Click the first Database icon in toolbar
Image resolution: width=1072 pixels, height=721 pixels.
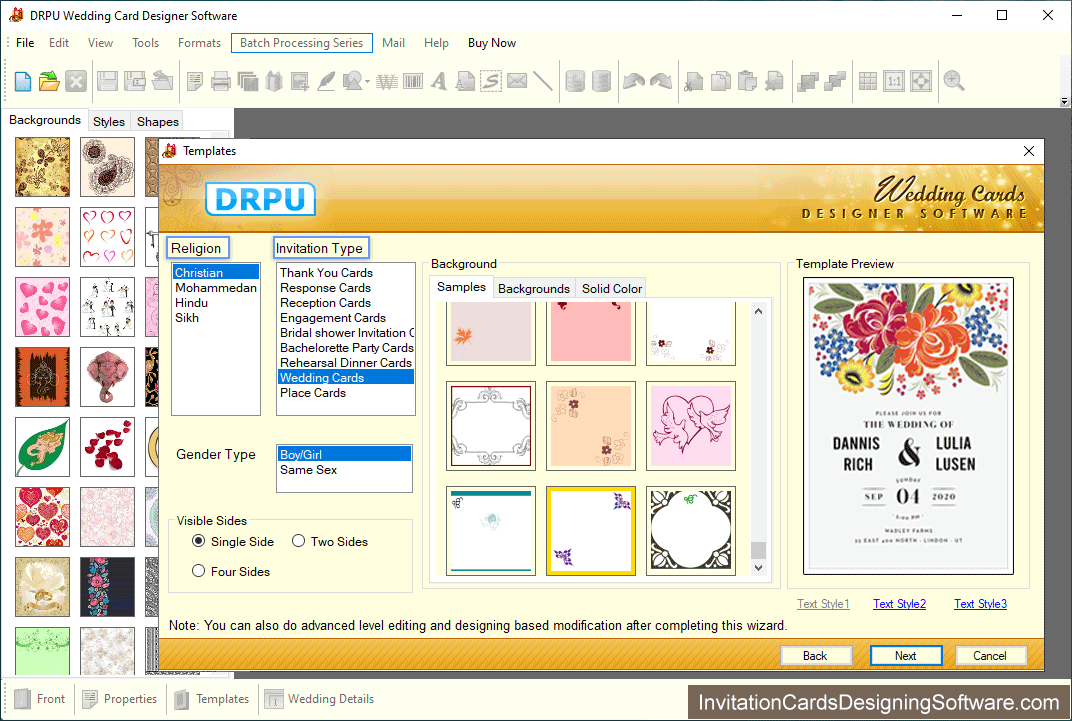pos(575,81)
